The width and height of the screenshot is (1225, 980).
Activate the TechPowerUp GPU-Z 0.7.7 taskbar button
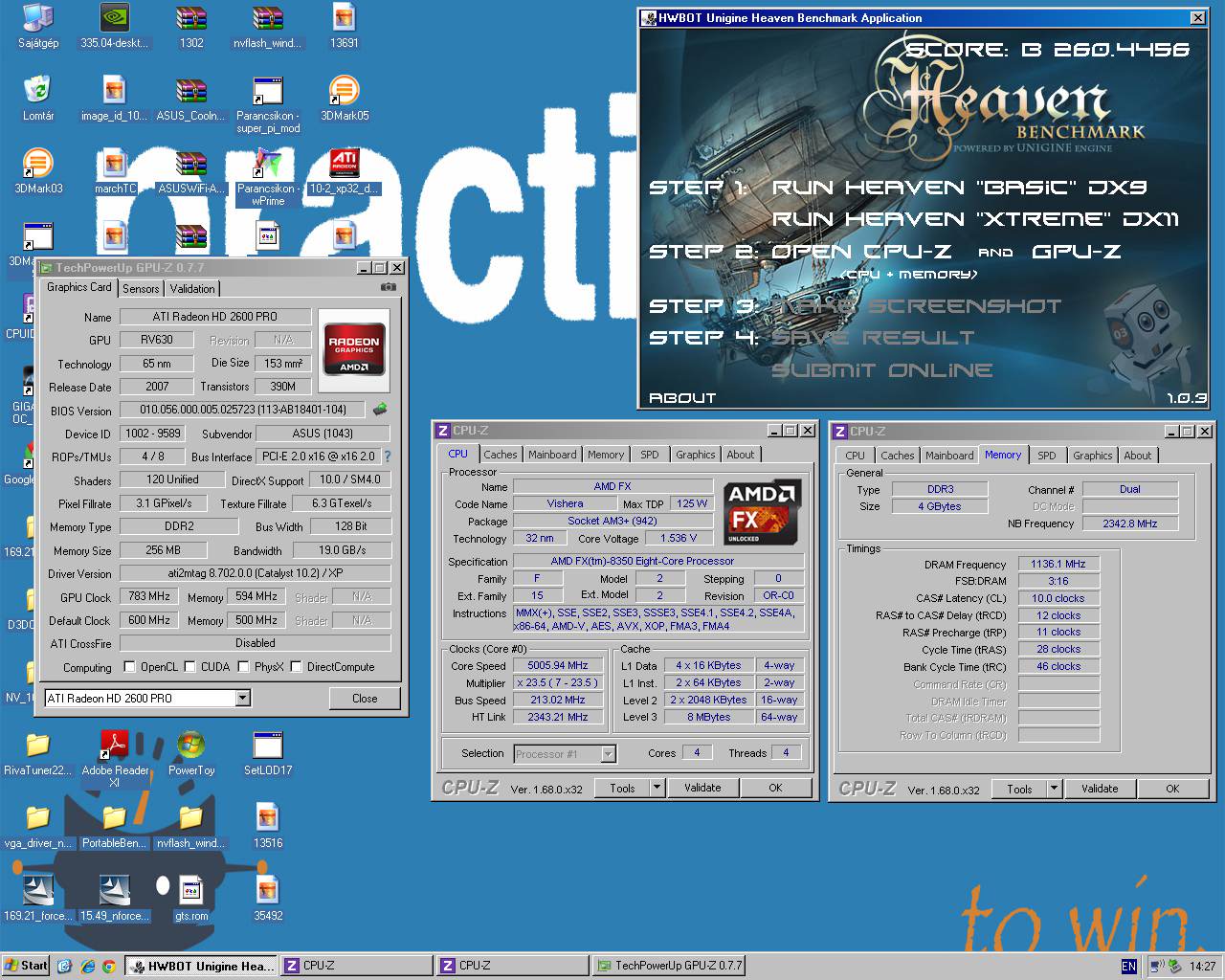[668, 966]
